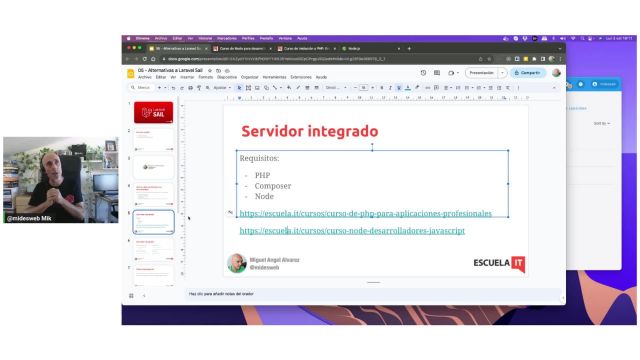
Task: Open the Google account avatar in Slides
Action: [556, 73]
